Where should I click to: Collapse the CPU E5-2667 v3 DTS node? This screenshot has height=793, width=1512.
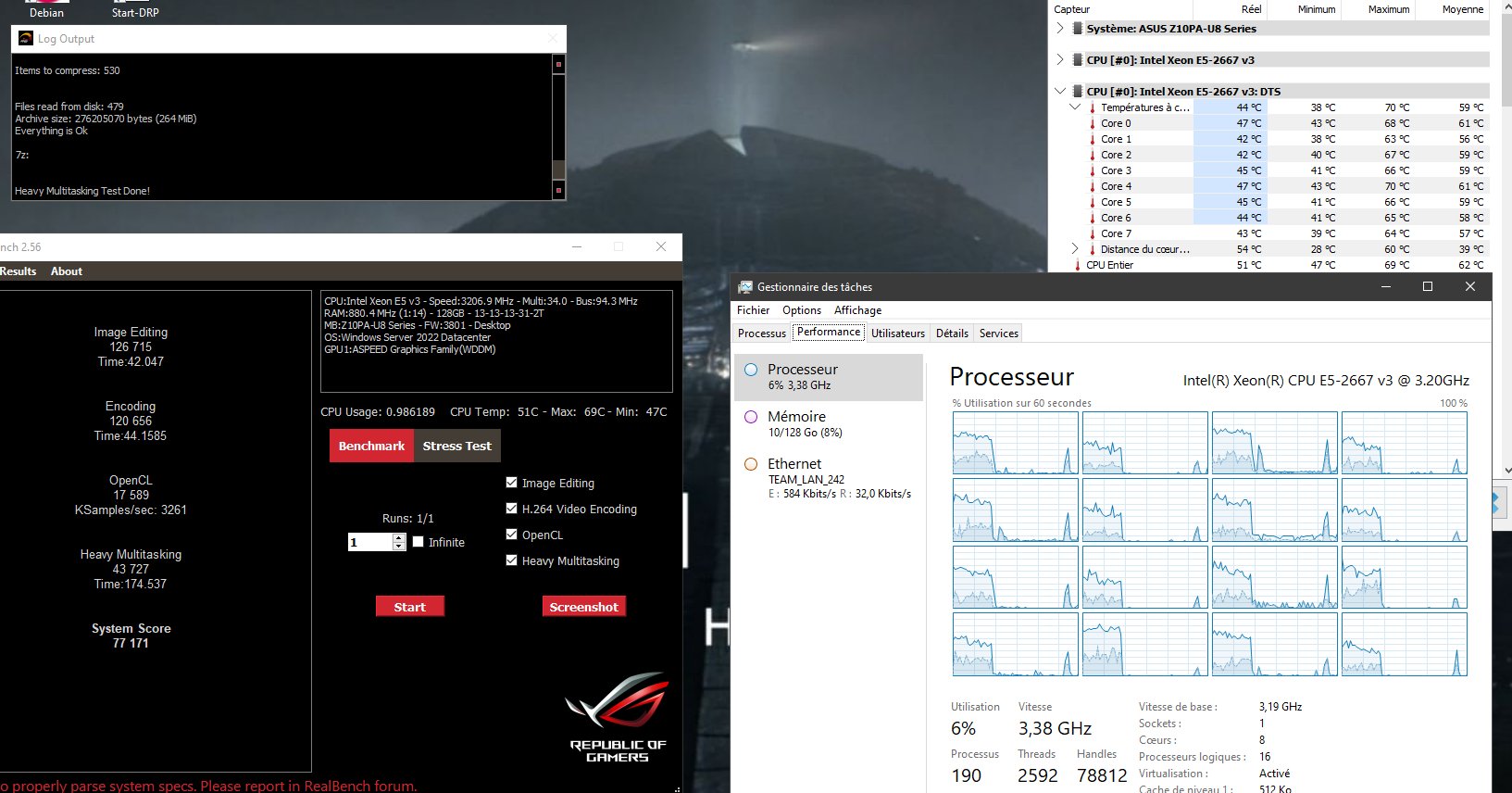(1060, 92)
